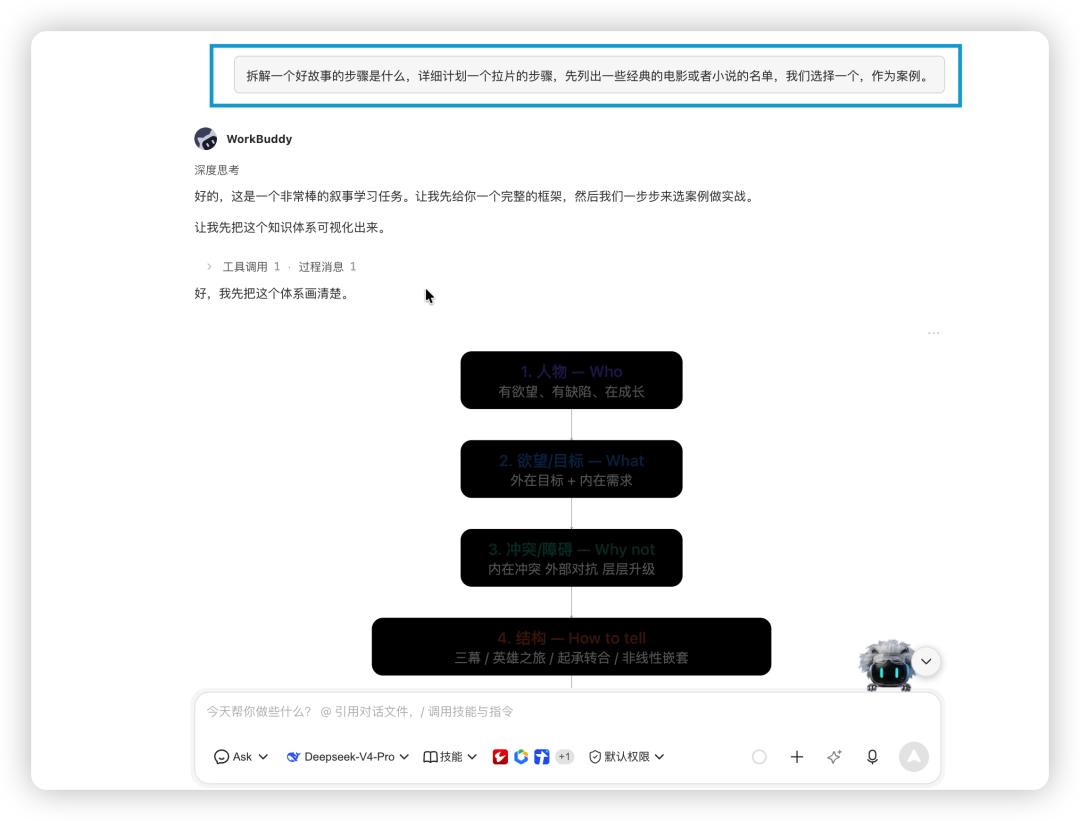
Task: Open the Ask mode dropdown
Action: click(240, 756)
